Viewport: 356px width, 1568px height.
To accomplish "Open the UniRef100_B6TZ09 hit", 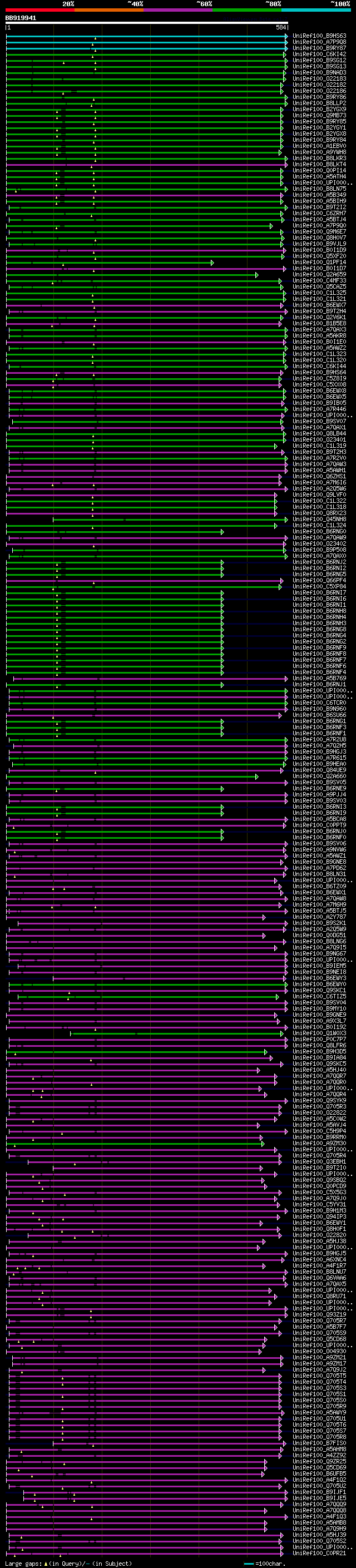I will point(319,886).
